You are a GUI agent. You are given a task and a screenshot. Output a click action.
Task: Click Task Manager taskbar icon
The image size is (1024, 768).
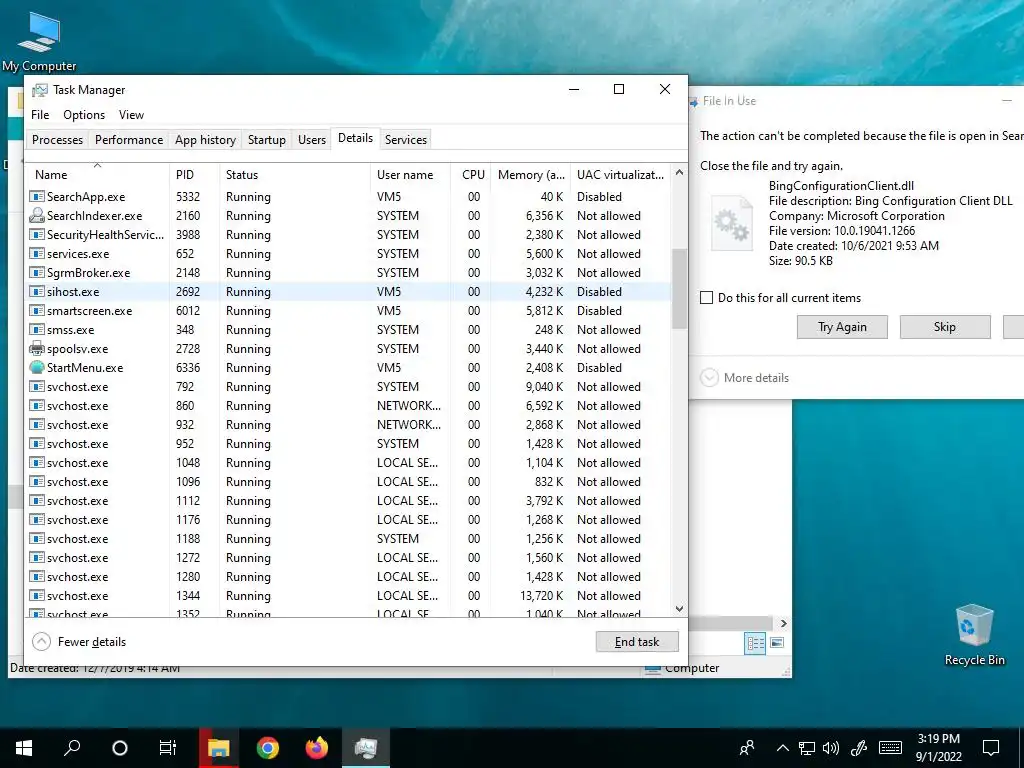(x=366, y=748)
